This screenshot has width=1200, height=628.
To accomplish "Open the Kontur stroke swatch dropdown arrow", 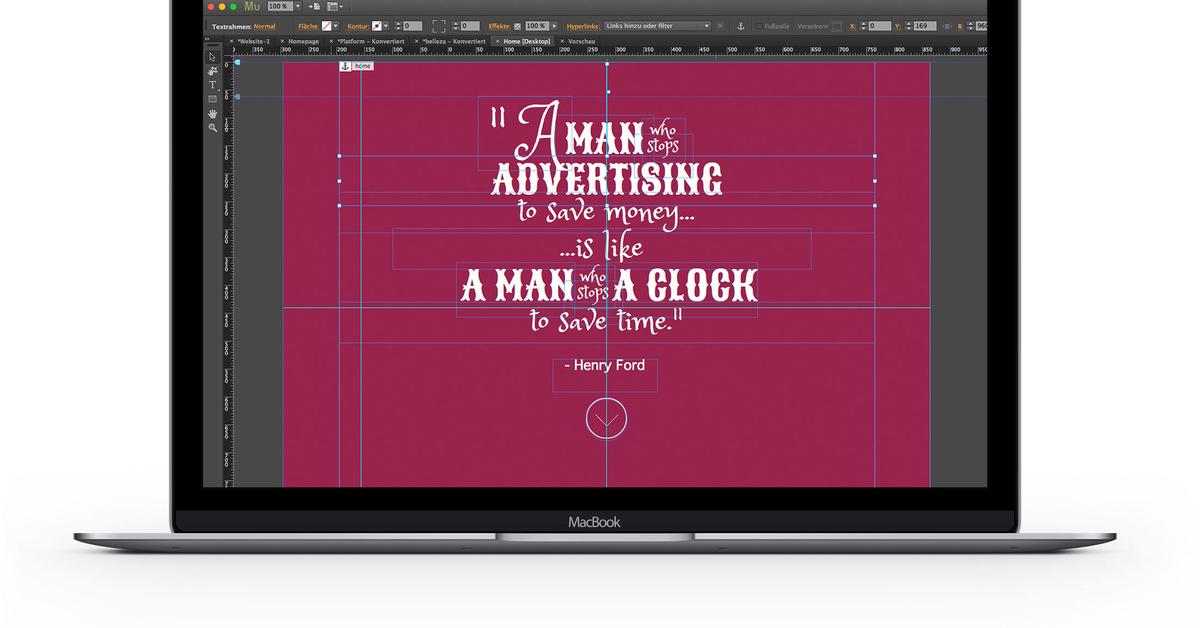I will pos(386,26).
